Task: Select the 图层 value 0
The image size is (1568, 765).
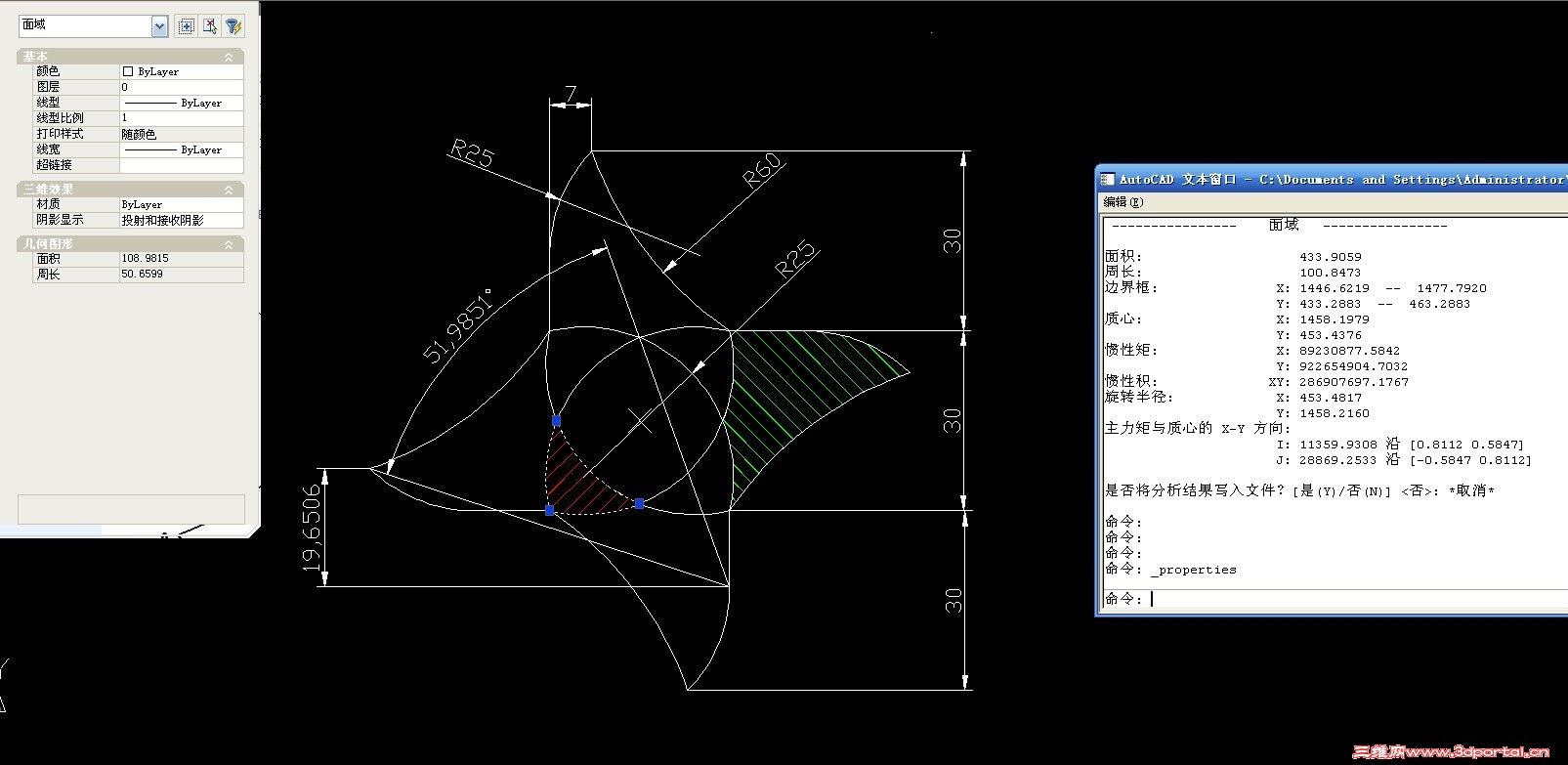Action: click(x=181, y=87)
